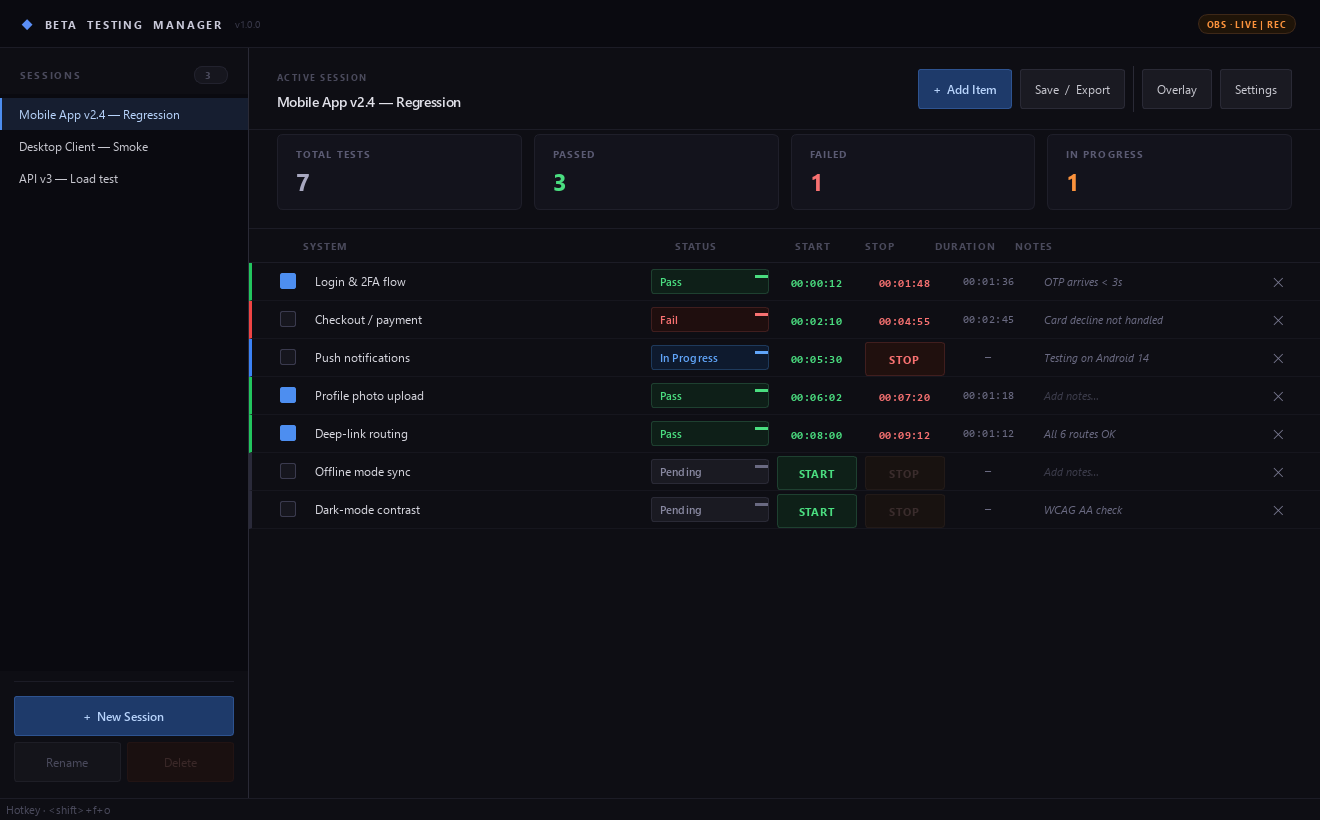This screenshot has width=1320, height=820.
Task: Delete the Deep-link routing row
Action: coord(1278,434)
